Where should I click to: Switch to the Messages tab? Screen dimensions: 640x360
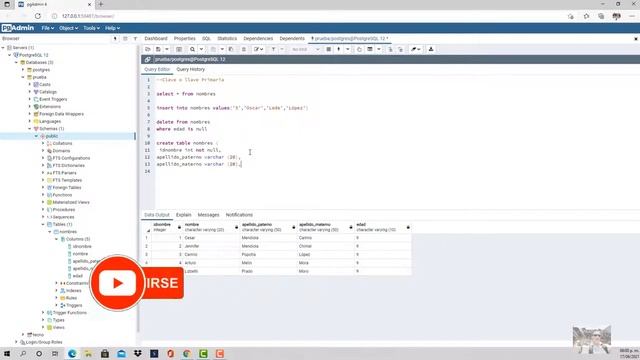click(x=208, y=215)
